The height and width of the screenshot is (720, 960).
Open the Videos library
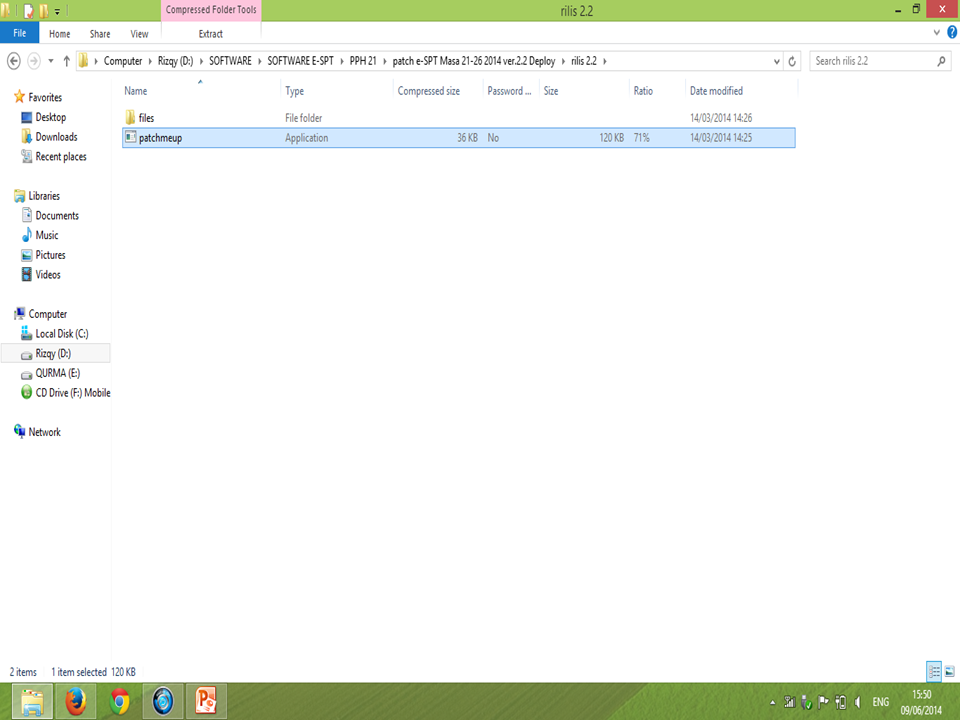(x=48, y=274)
